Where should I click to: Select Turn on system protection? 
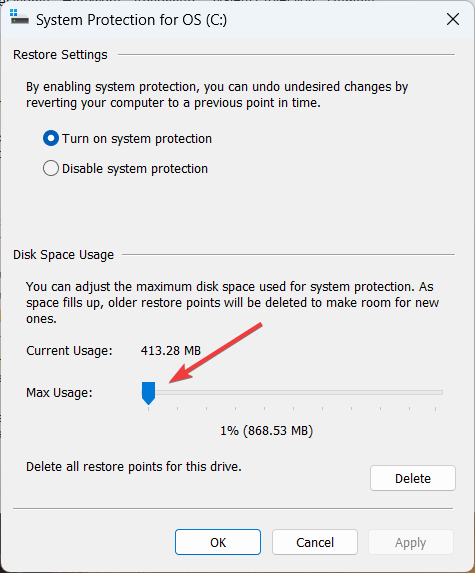click(127, 138)
